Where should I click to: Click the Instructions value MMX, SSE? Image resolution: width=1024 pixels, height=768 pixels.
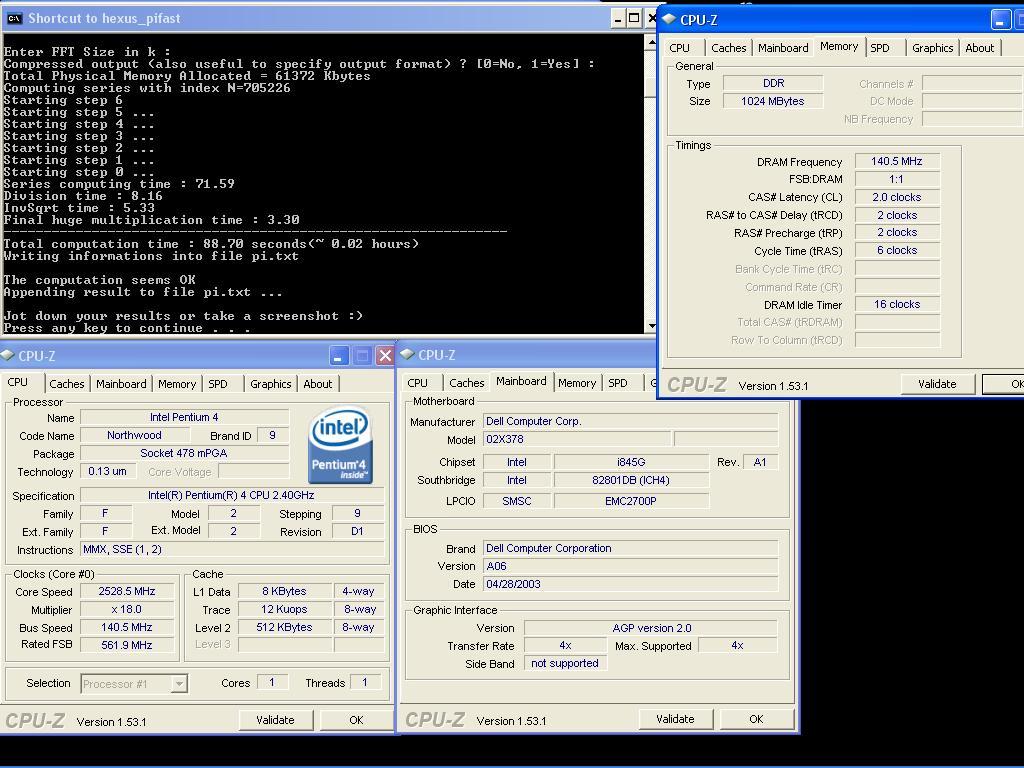[x=231, y=549]
